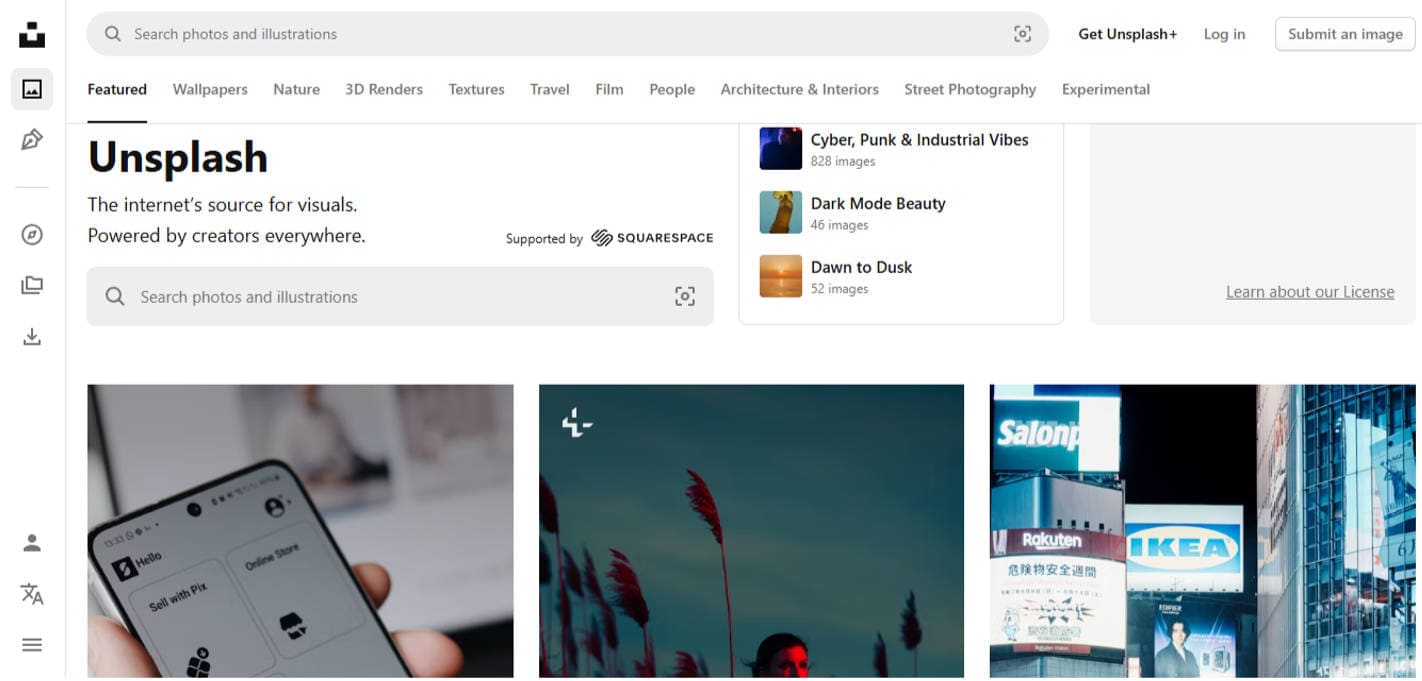Image resolution: width=1422 pixels, height=681 pixels.
Task: Focus the hero search photos and illustrations field
Action: coord(400,296)
